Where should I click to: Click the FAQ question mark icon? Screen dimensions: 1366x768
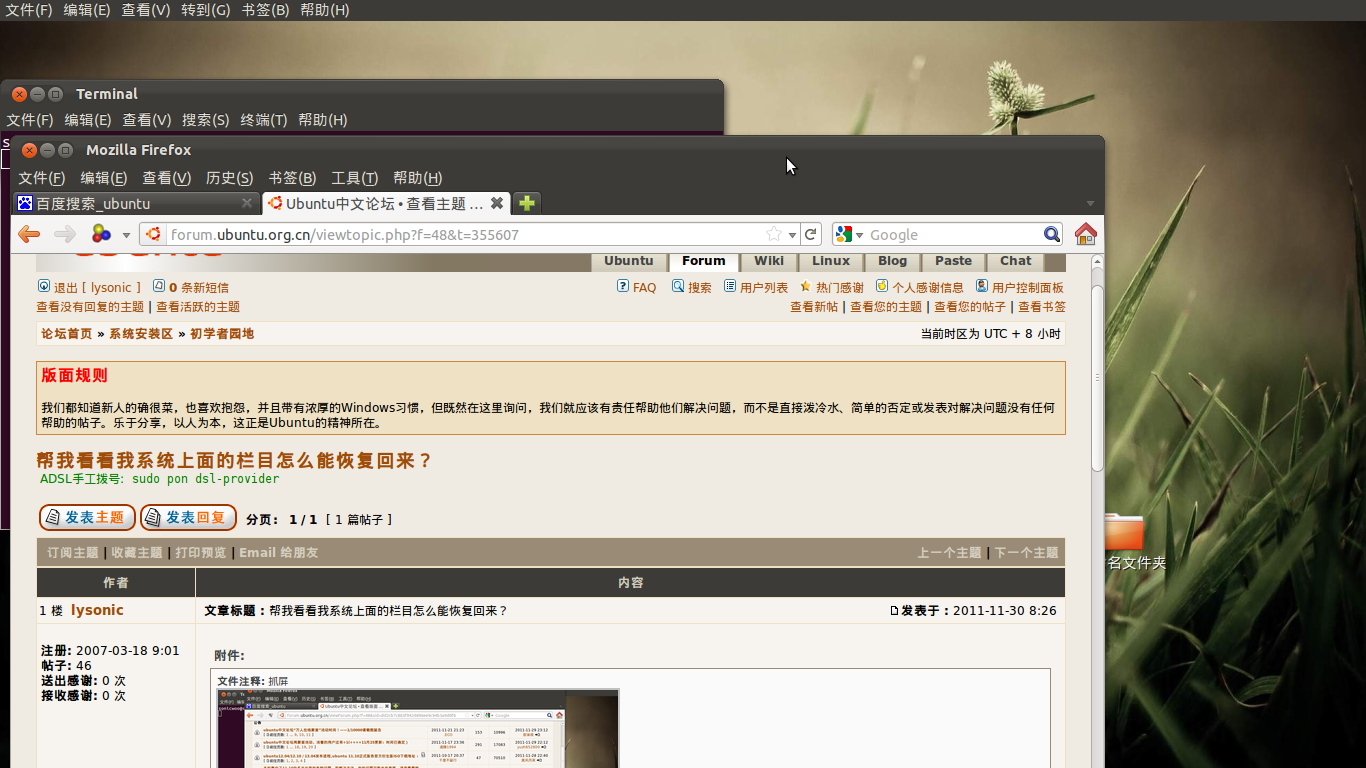click(623, 286)
